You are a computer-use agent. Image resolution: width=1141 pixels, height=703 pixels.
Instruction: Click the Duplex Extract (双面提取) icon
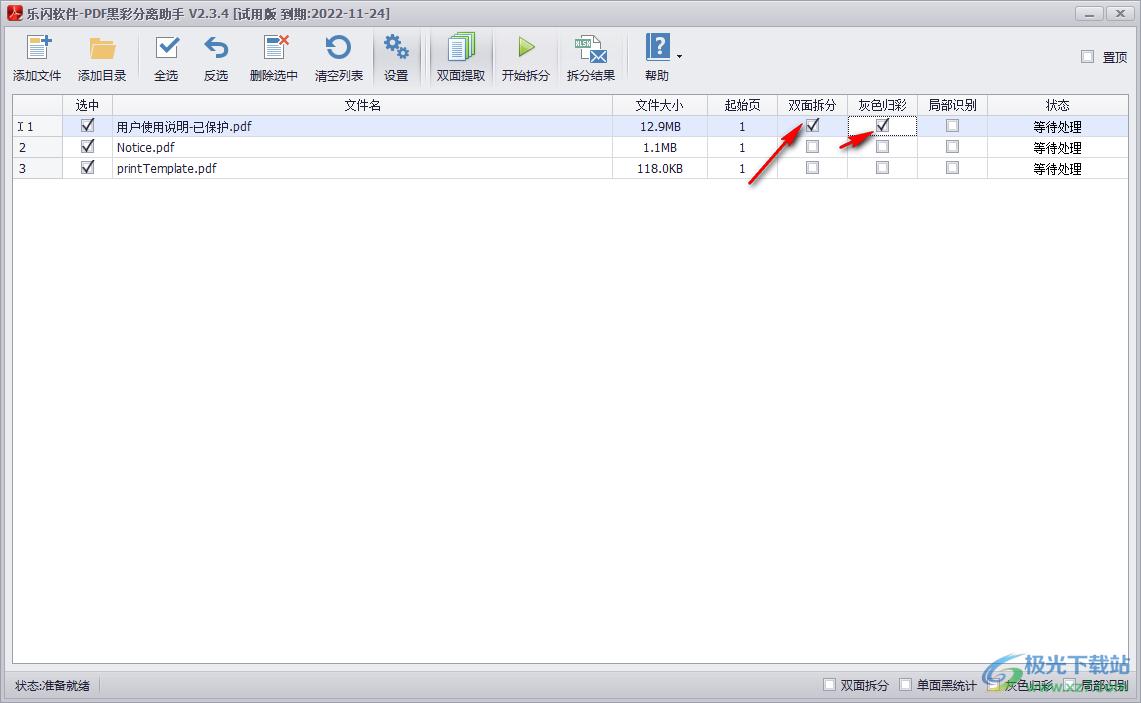click(x=461, y=49)
